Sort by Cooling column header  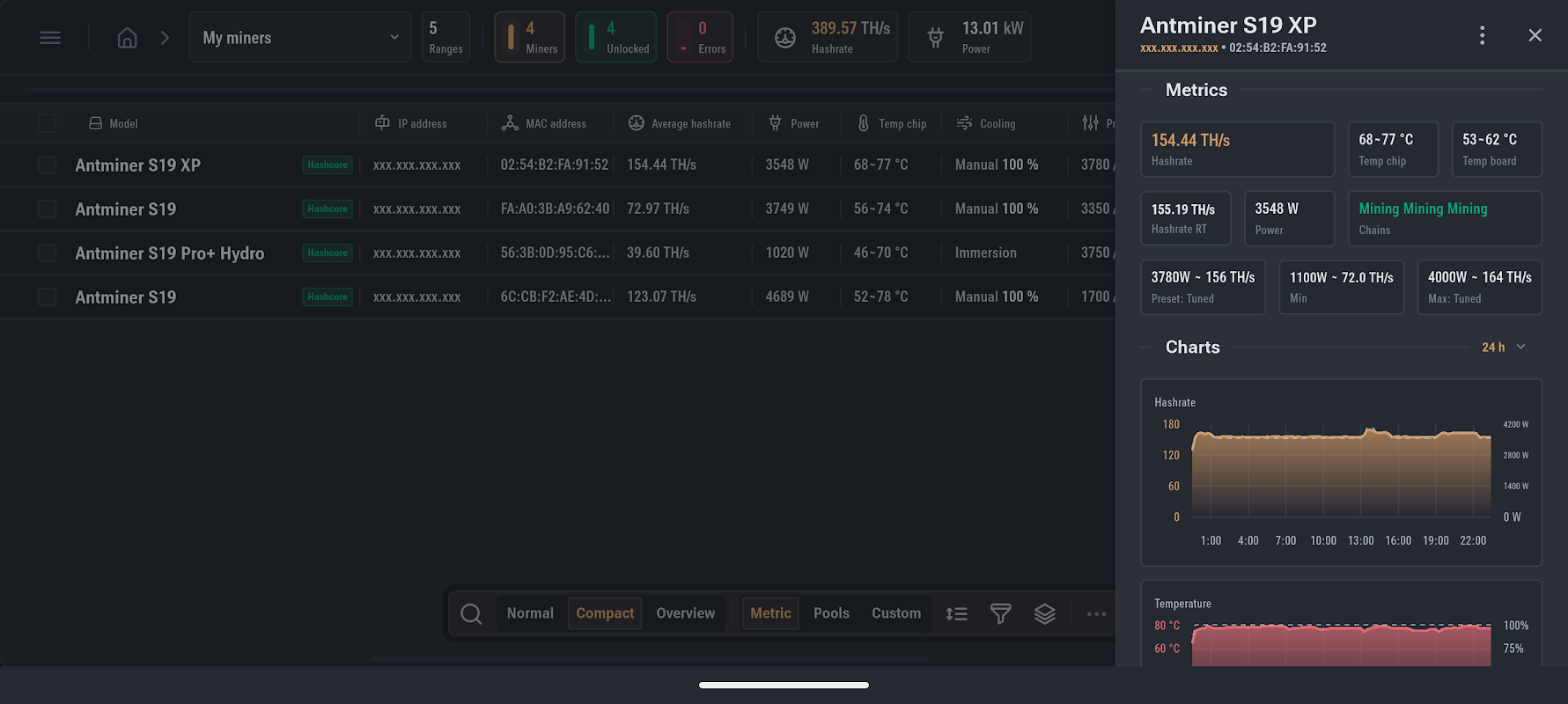click(997, 124)
